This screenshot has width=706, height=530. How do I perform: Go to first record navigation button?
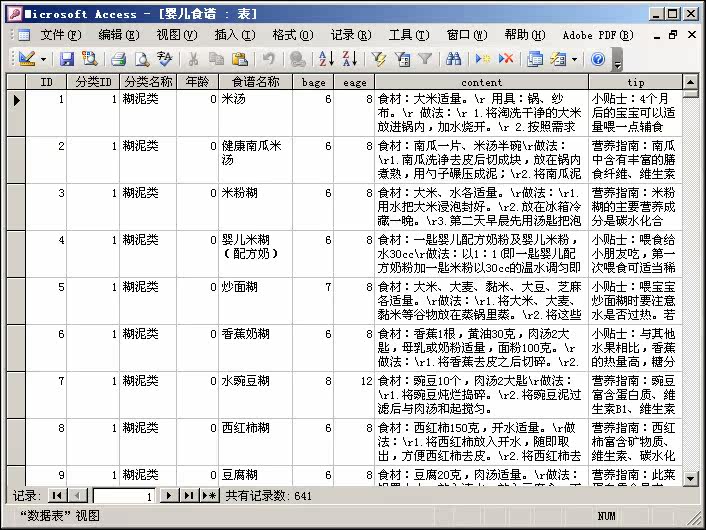pos(57,495)
